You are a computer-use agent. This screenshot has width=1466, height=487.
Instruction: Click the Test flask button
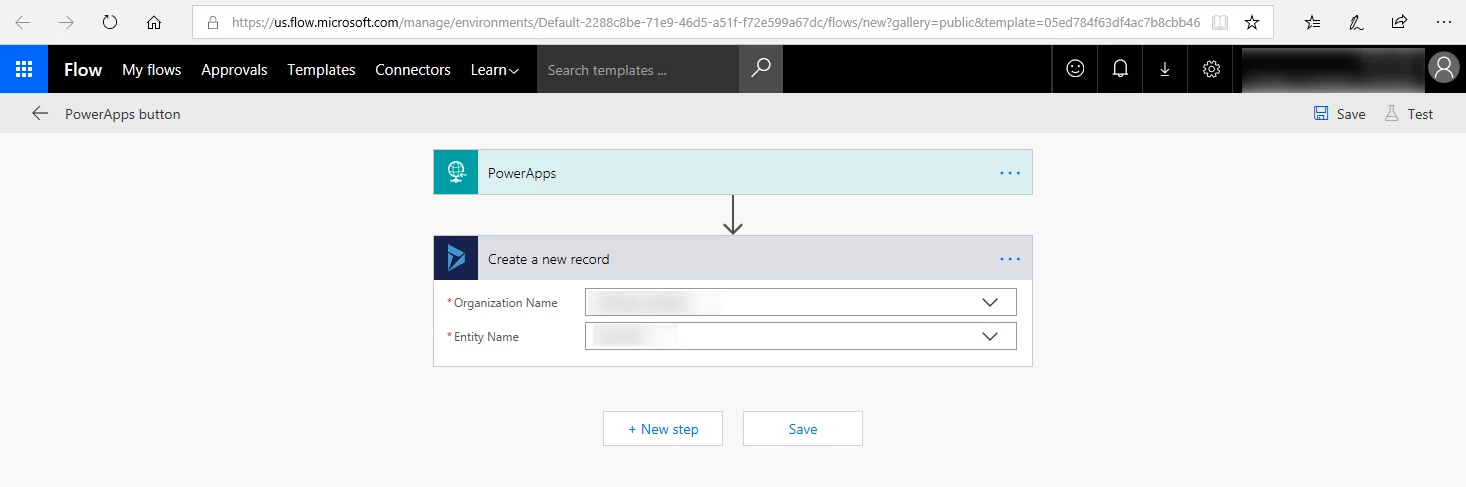(x=1409, y=114)
